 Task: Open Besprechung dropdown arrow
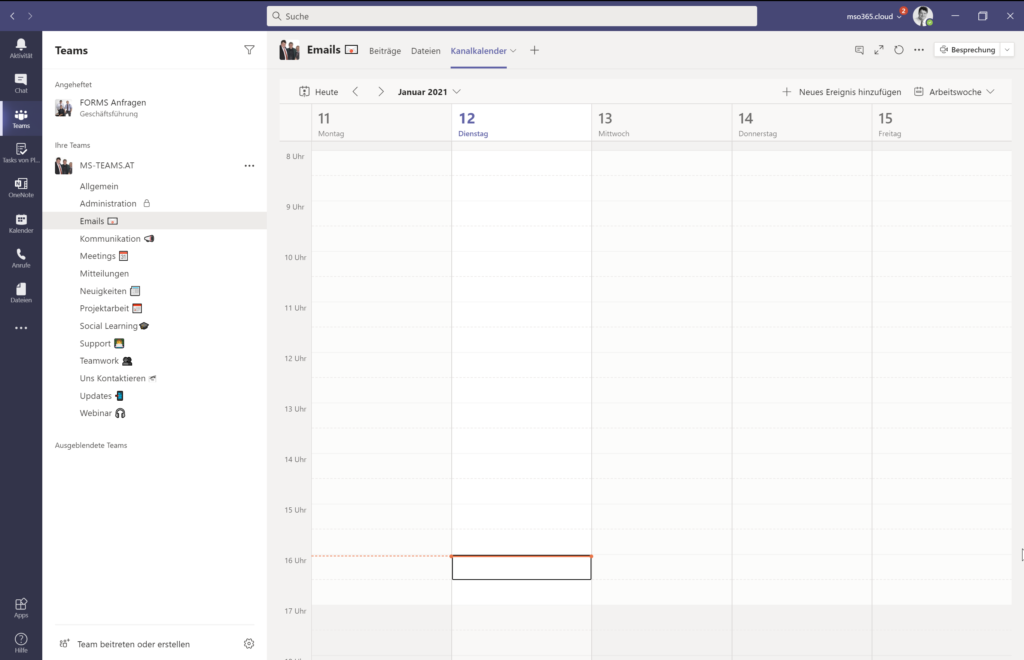tap(1007, 50)
